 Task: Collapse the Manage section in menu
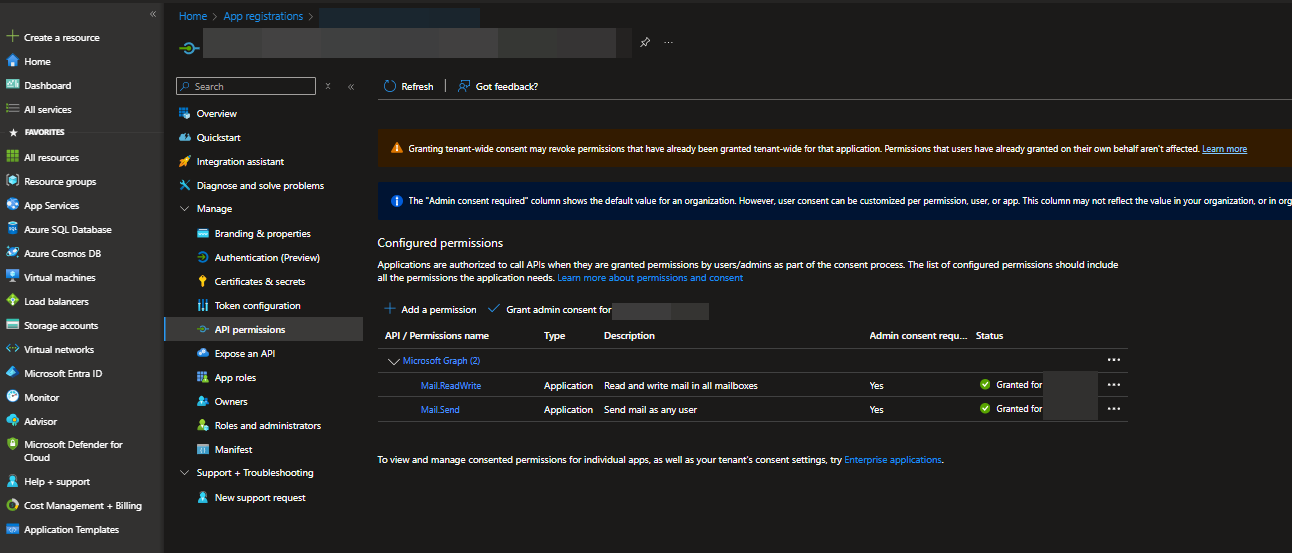click(185, 209)
